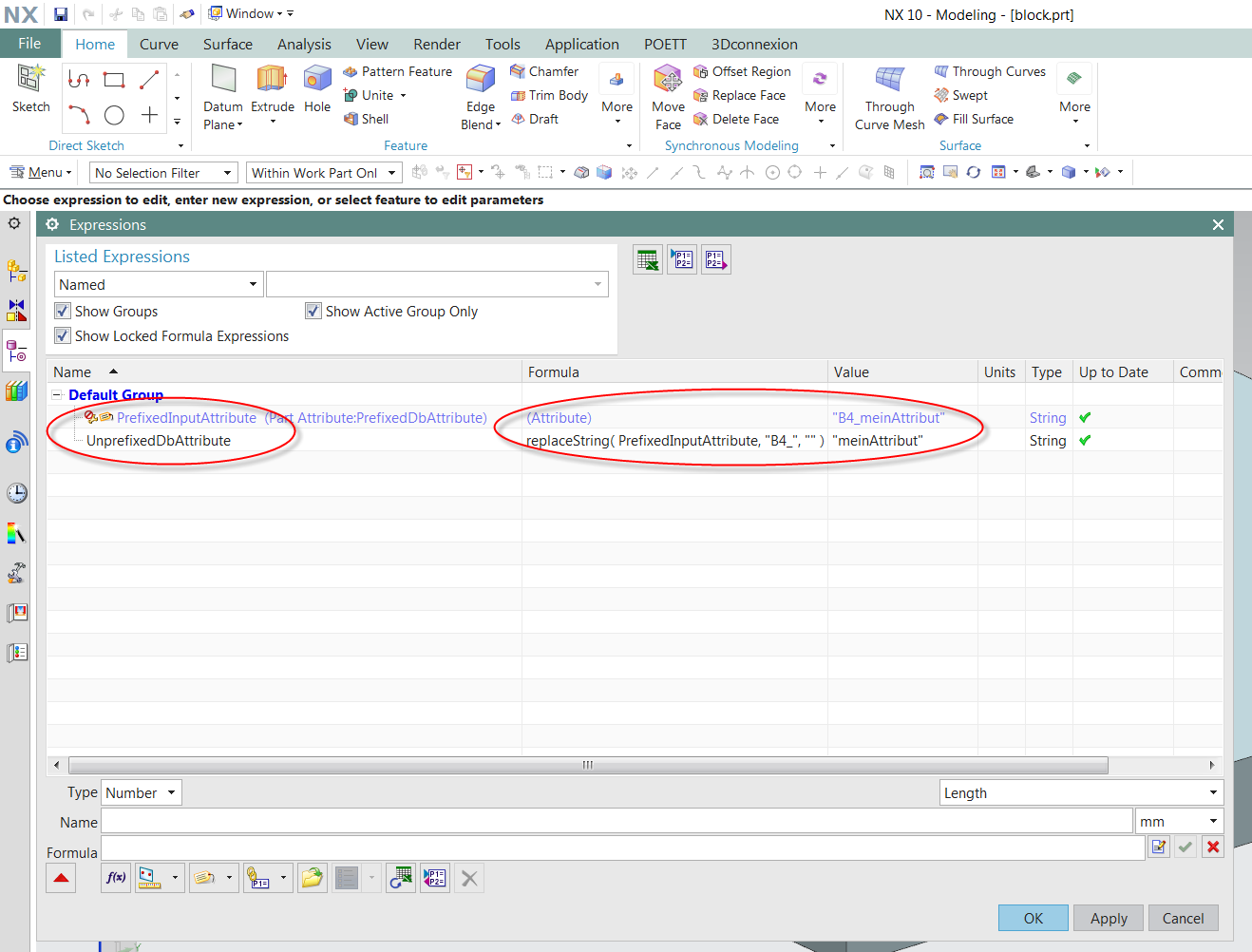1252x952 pixels.
Task: Click the Move Face tool
Action: (x=668, y=97)
